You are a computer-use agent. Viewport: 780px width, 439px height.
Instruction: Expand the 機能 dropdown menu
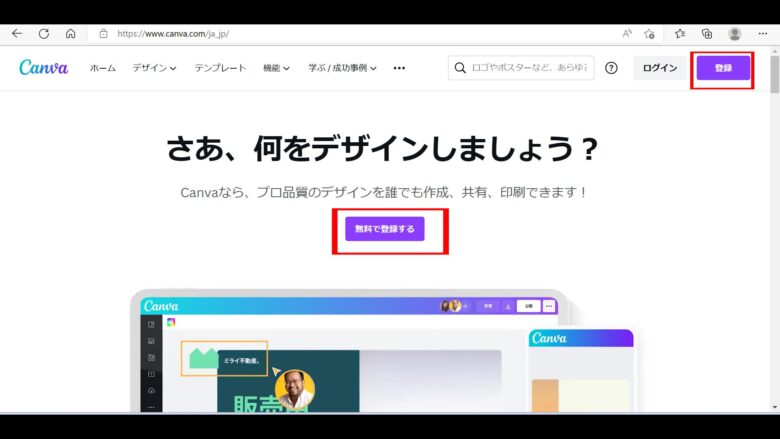[276, 68]
